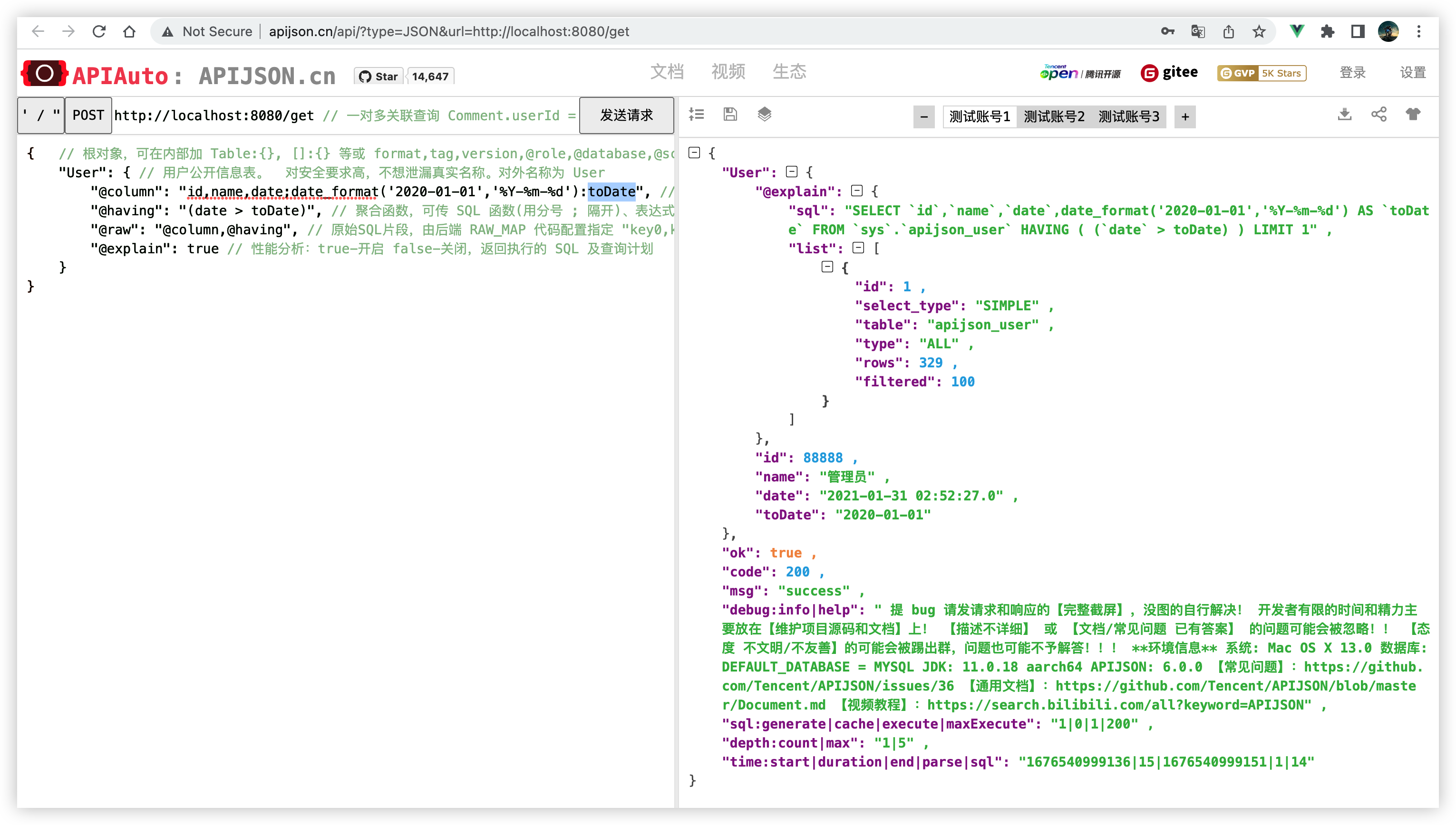The height and width of the screenshot is (825, 1456).
Task: Switch to 测试账号2 tab
Action: [1054, 116]
